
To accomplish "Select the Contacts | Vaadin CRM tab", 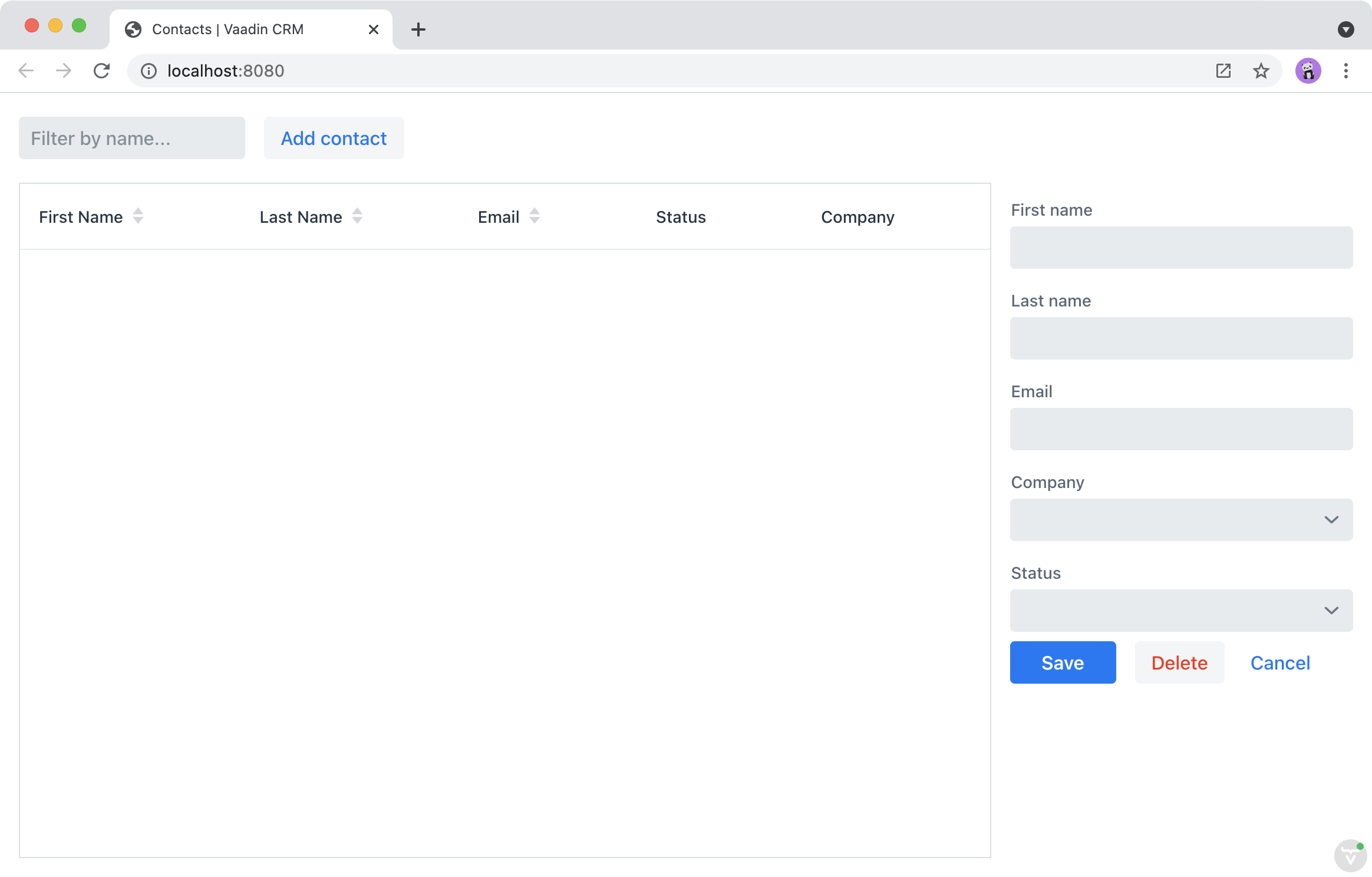I will 227,29.
